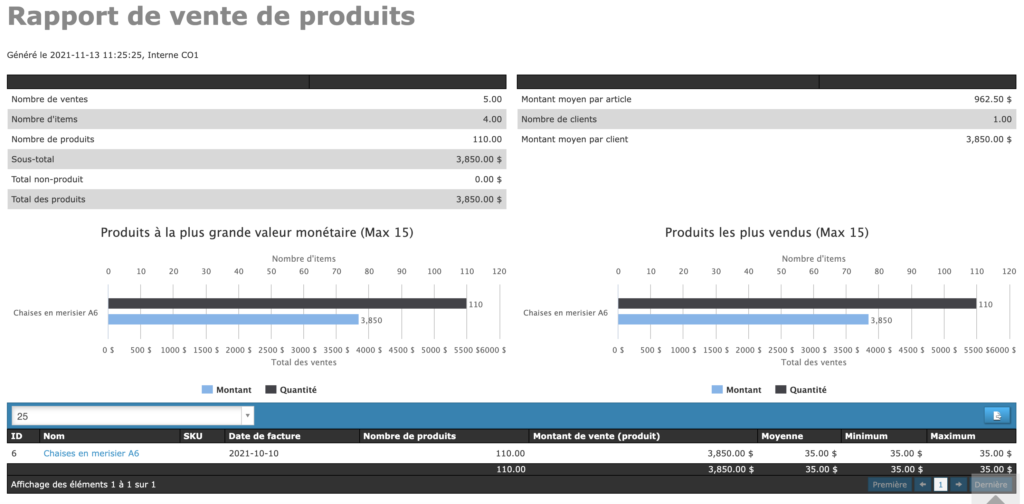
Task: Go to the next page arrow
Action: [x=958, y=484]
